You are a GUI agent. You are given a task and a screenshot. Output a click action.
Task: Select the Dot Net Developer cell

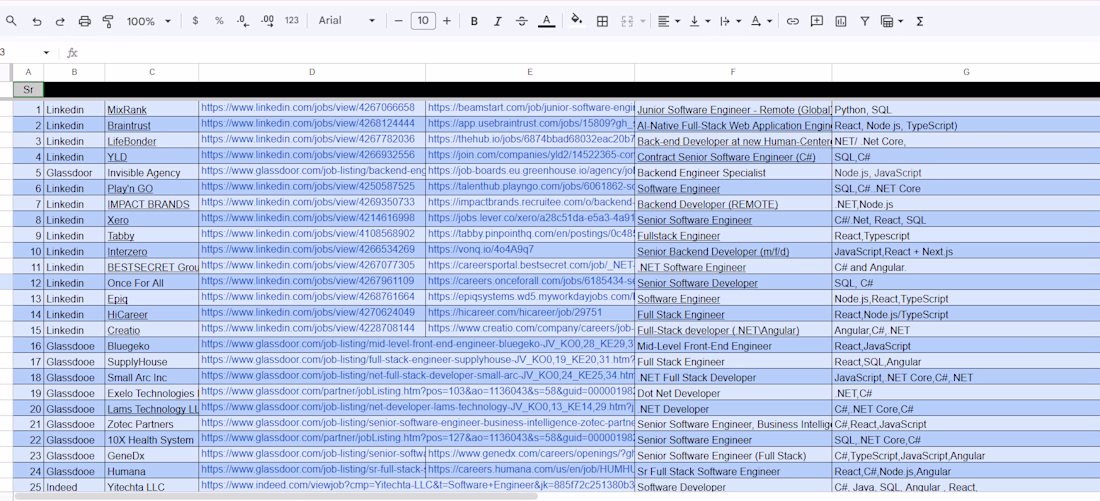pos(733,393)
